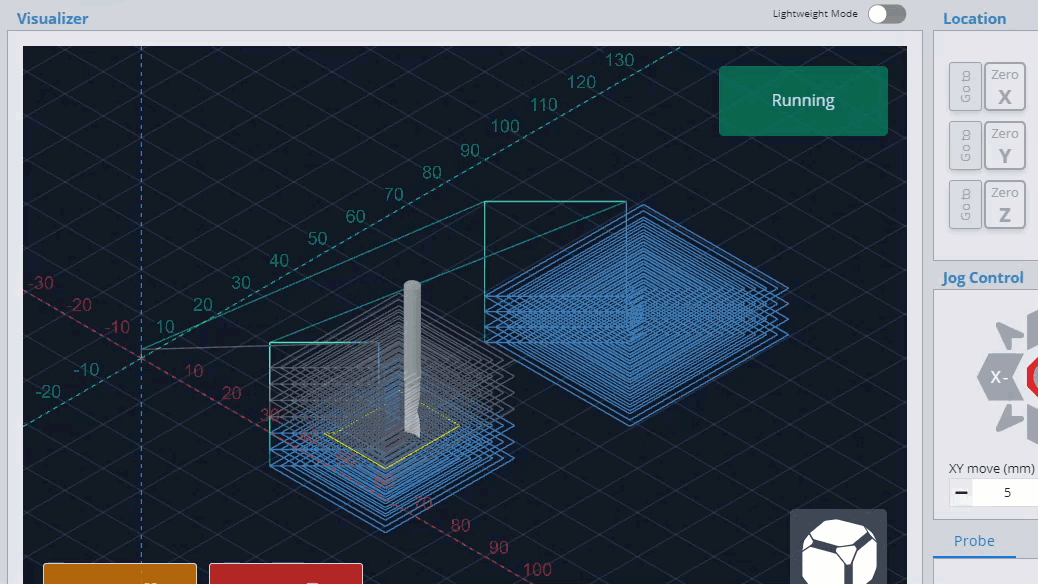The width and height of the screenshot is (1038, 584).
Task: Click the red stop button in visualizer
Action: pyautogui.click(x=286, y=573)
